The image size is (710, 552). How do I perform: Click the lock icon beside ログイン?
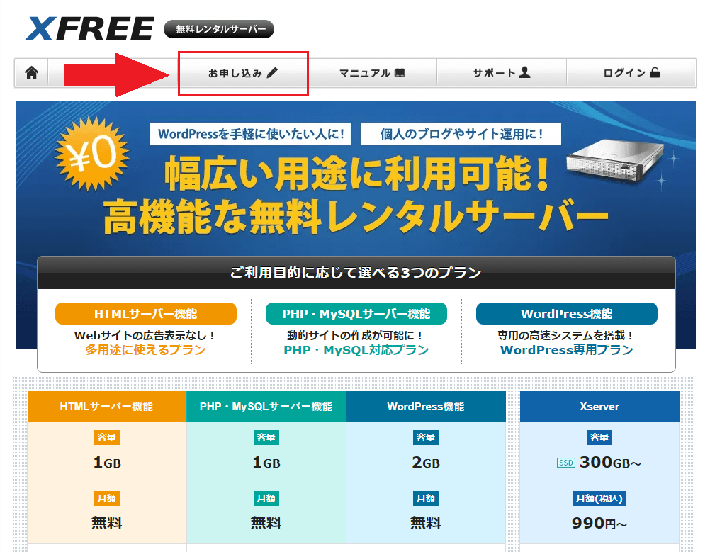(655, 72)
